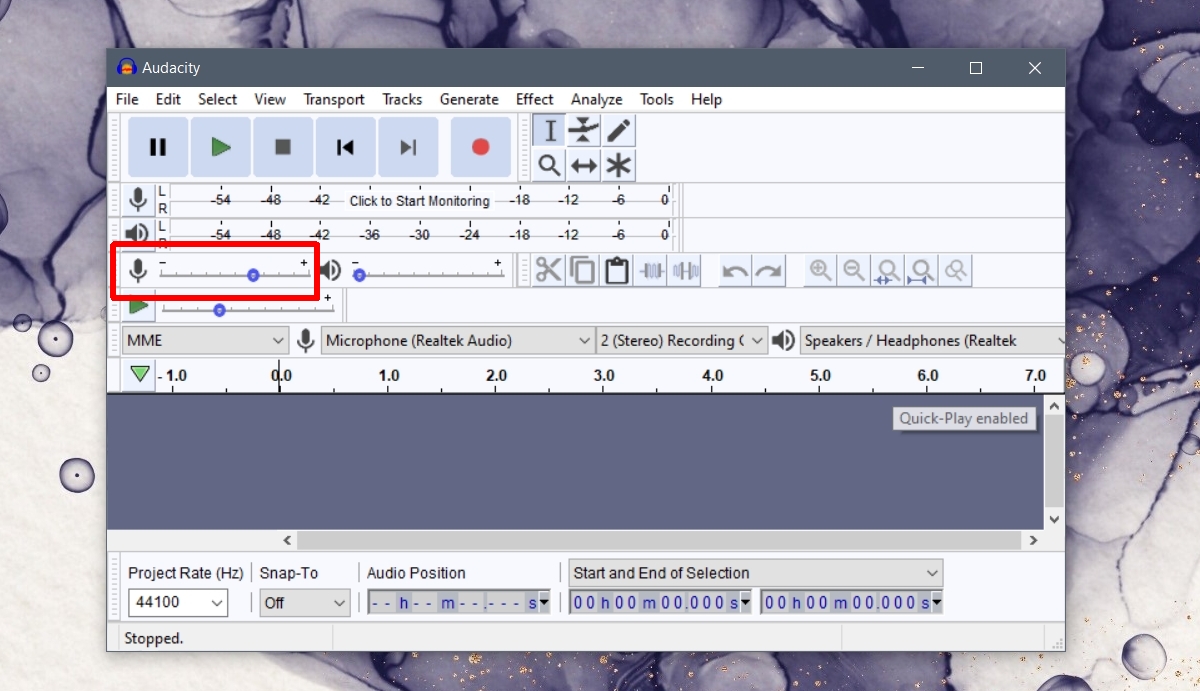Select the Envelope tool

tap(584, 130)
